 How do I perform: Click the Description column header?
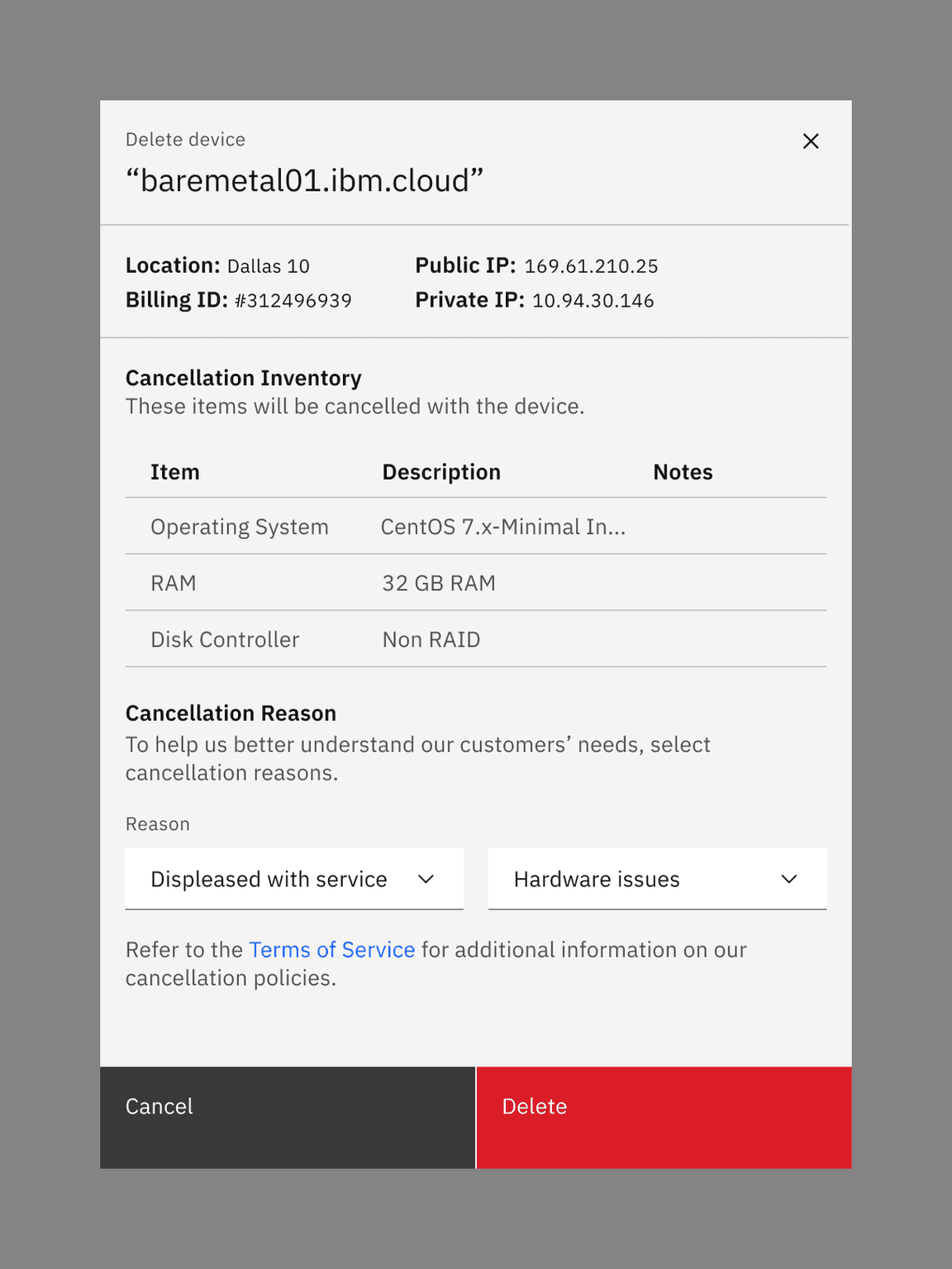441,472
